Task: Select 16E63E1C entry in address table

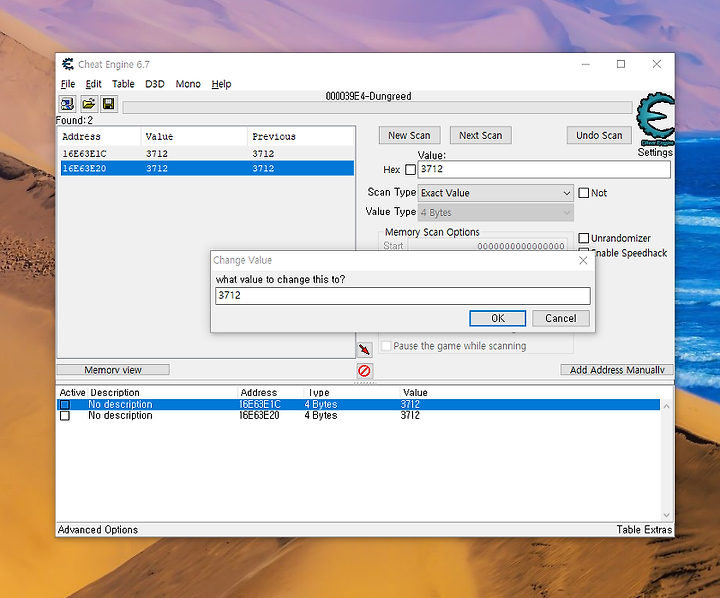Action: (358, 405)
